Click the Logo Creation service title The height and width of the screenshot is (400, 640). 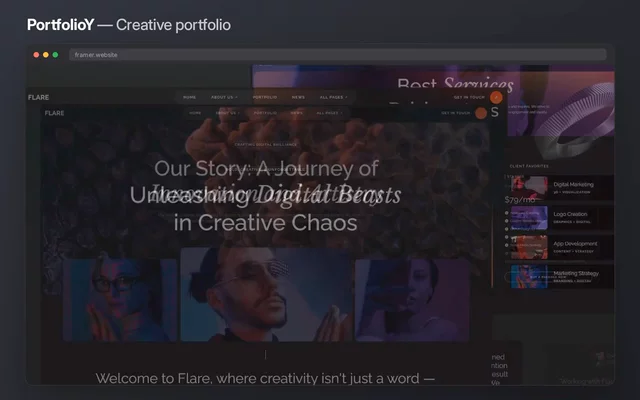(x=570, y=214)
